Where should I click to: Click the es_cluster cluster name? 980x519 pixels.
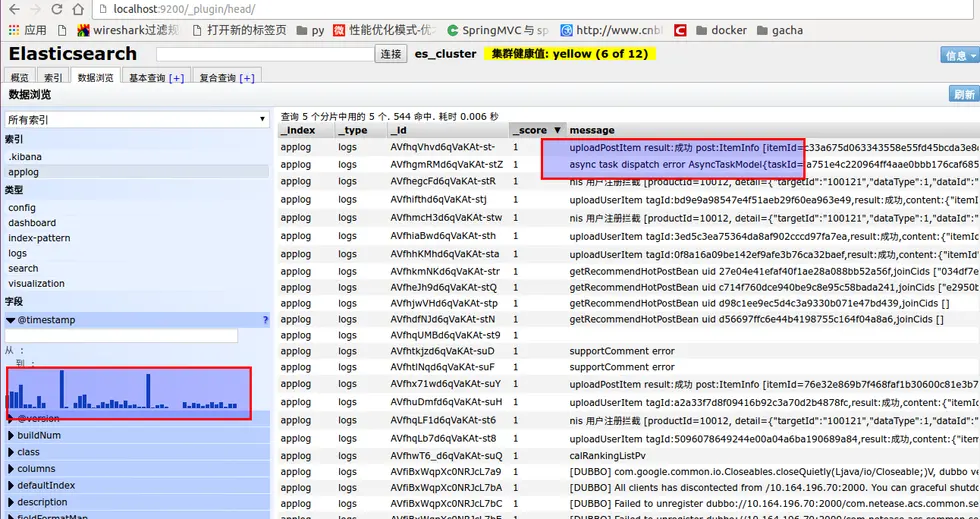(446, 54)
